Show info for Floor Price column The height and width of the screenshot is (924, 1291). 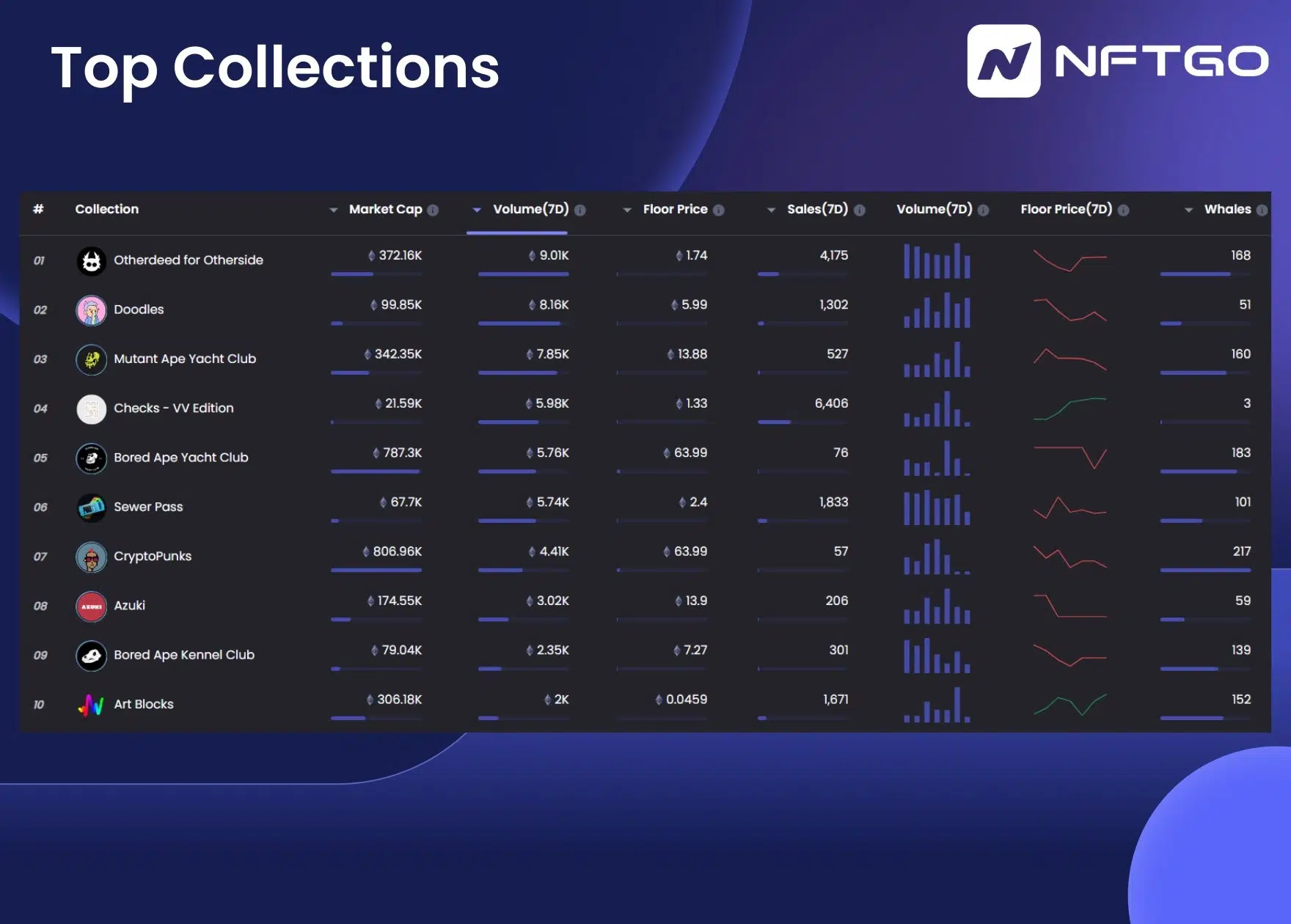click(x=719, y=210)
